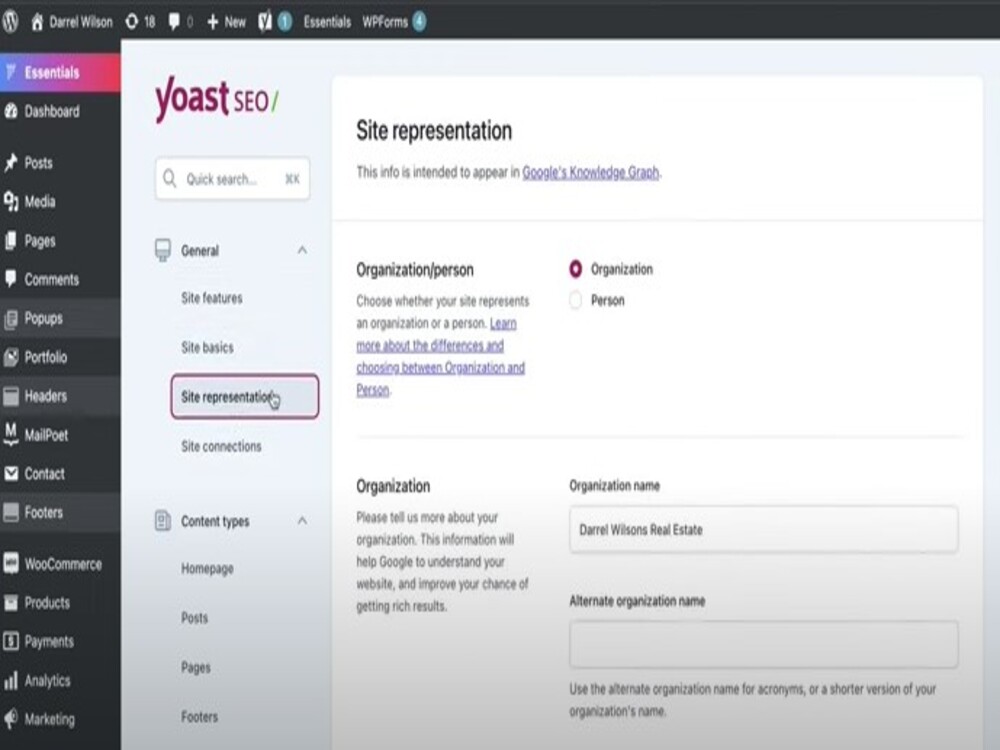This screenshot has width=1000, height=750.
Task: Collapse the General settings section
Action: [x=302, y=251]
